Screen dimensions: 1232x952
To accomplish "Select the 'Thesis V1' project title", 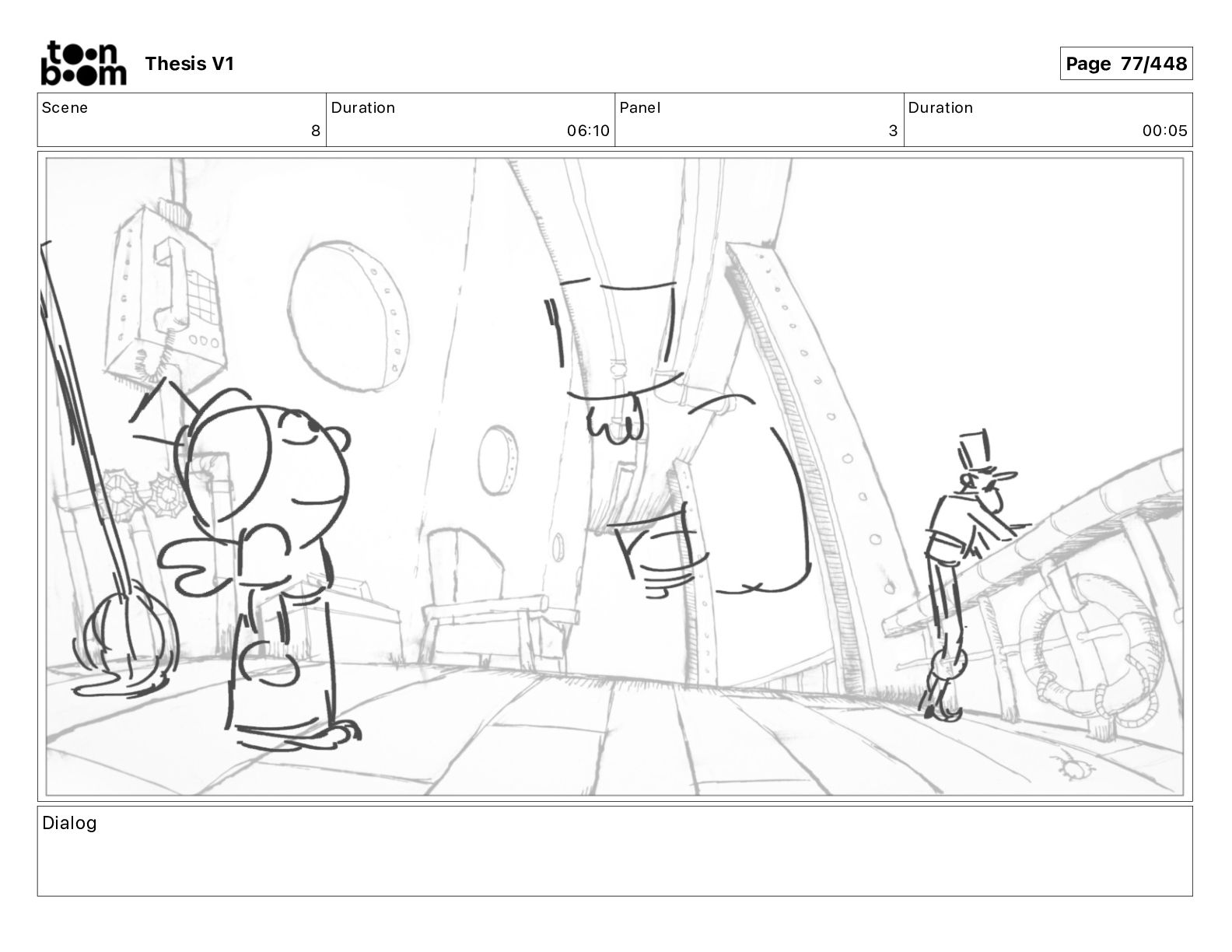I will [189, 64].
